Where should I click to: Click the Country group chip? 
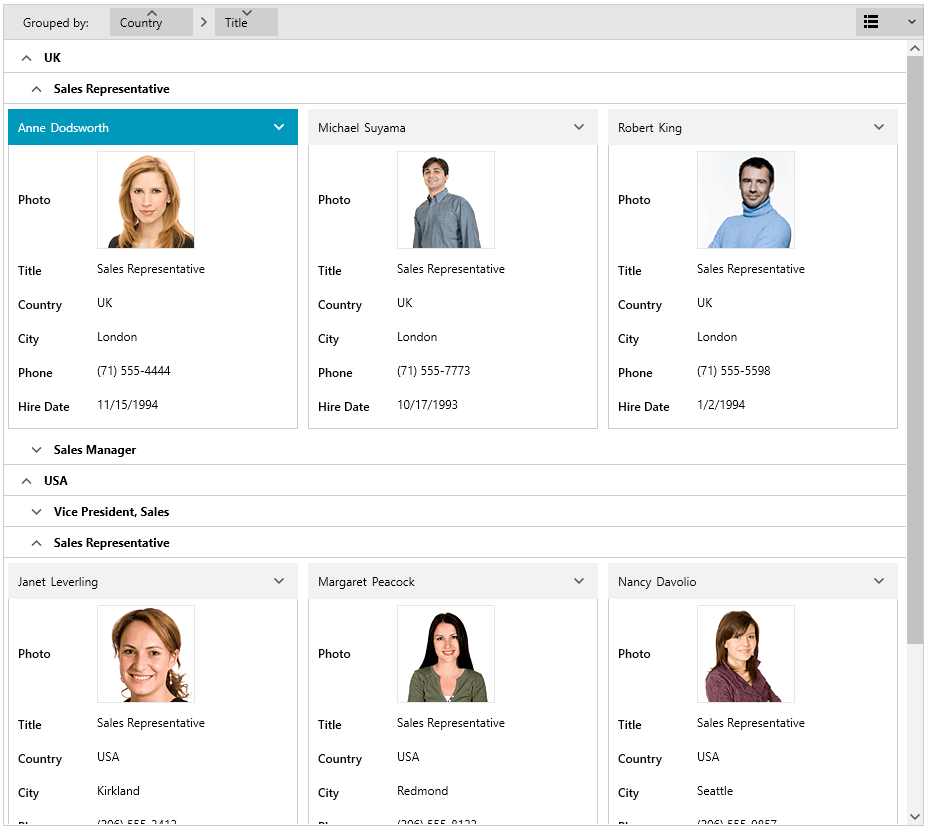pos(151,22)
